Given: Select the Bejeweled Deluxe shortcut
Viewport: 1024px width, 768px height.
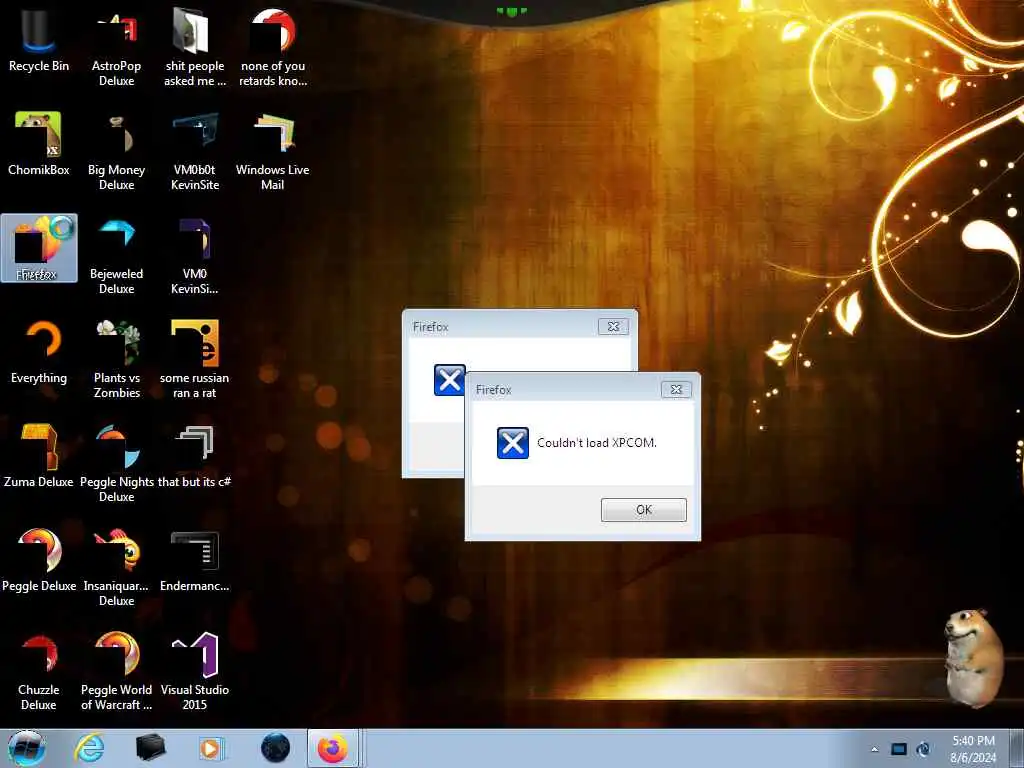Looking at the screenshot, I should (x=116, y=256).
